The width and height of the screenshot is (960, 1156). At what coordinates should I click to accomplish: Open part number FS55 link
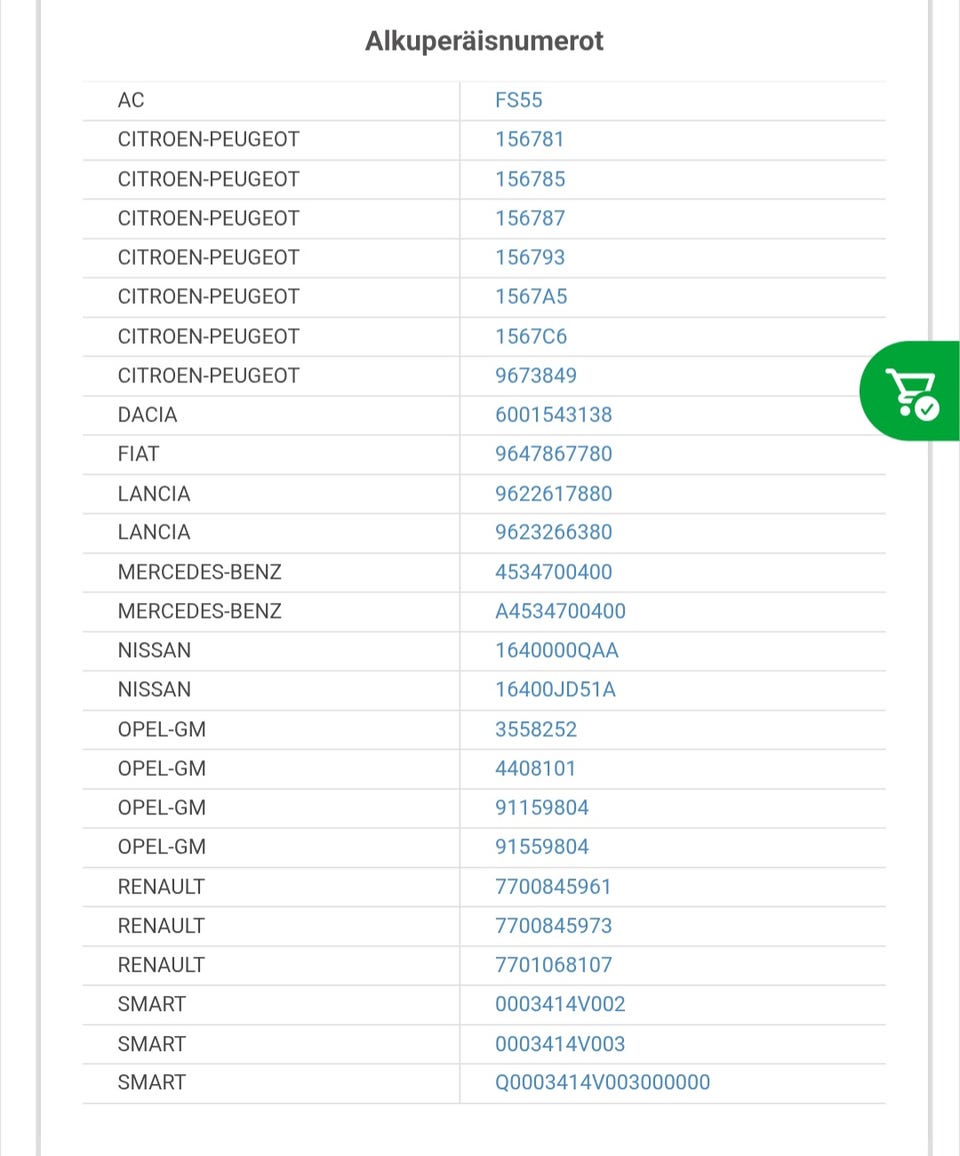pos(519,100)
